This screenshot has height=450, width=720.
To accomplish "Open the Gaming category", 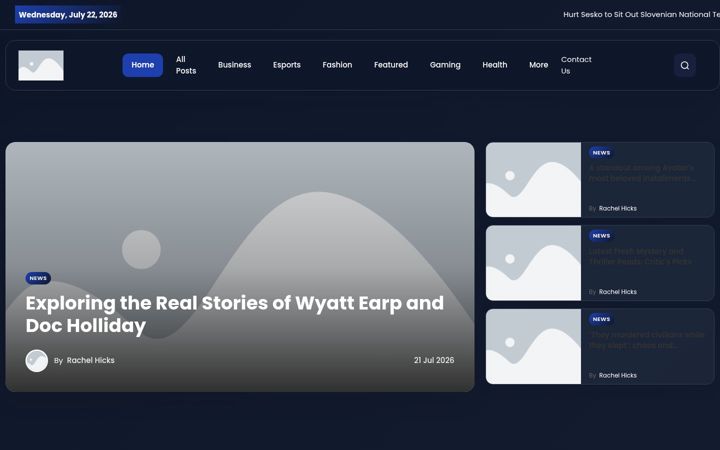I will [x=445, y=65].
